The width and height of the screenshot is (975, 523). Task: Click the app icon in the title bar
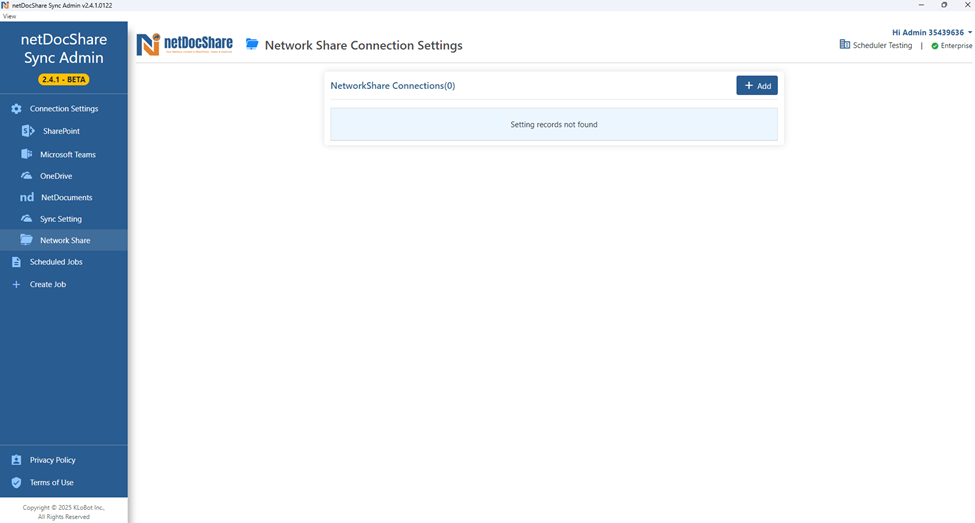tap(5, 5)
